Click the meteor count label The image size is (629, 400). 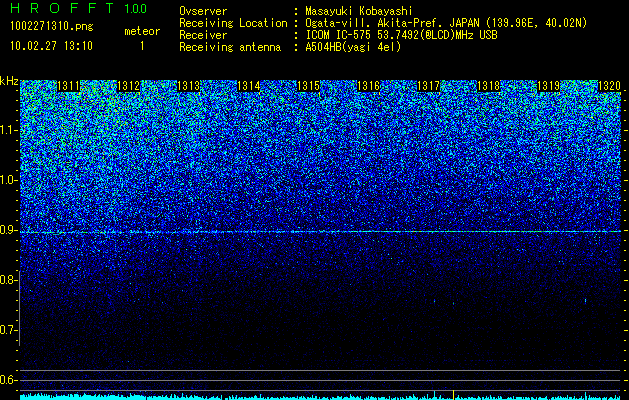(x=142, y=31)
